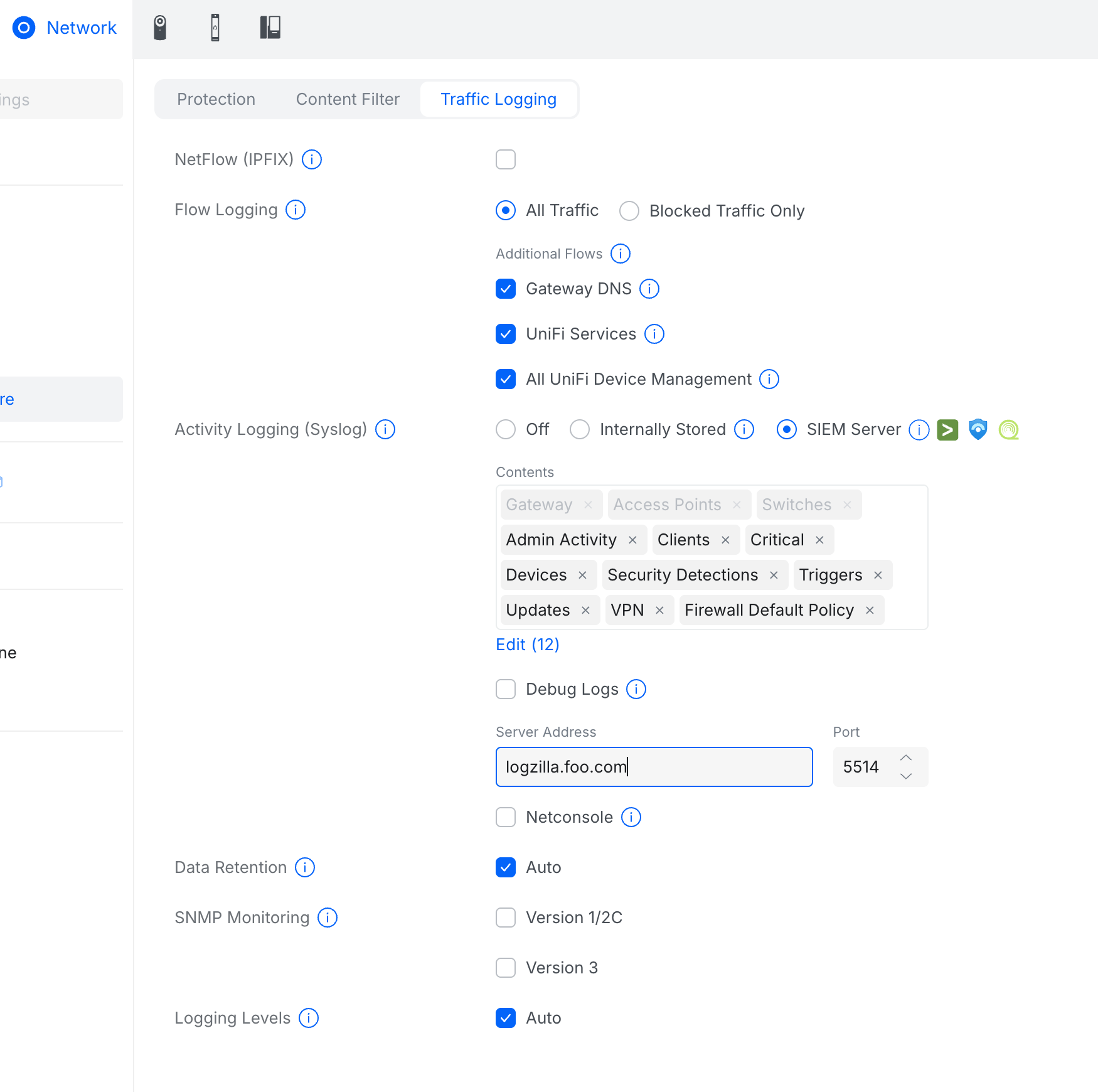
Task: Click inside the Server Address input field
Action: click(654, 766)
